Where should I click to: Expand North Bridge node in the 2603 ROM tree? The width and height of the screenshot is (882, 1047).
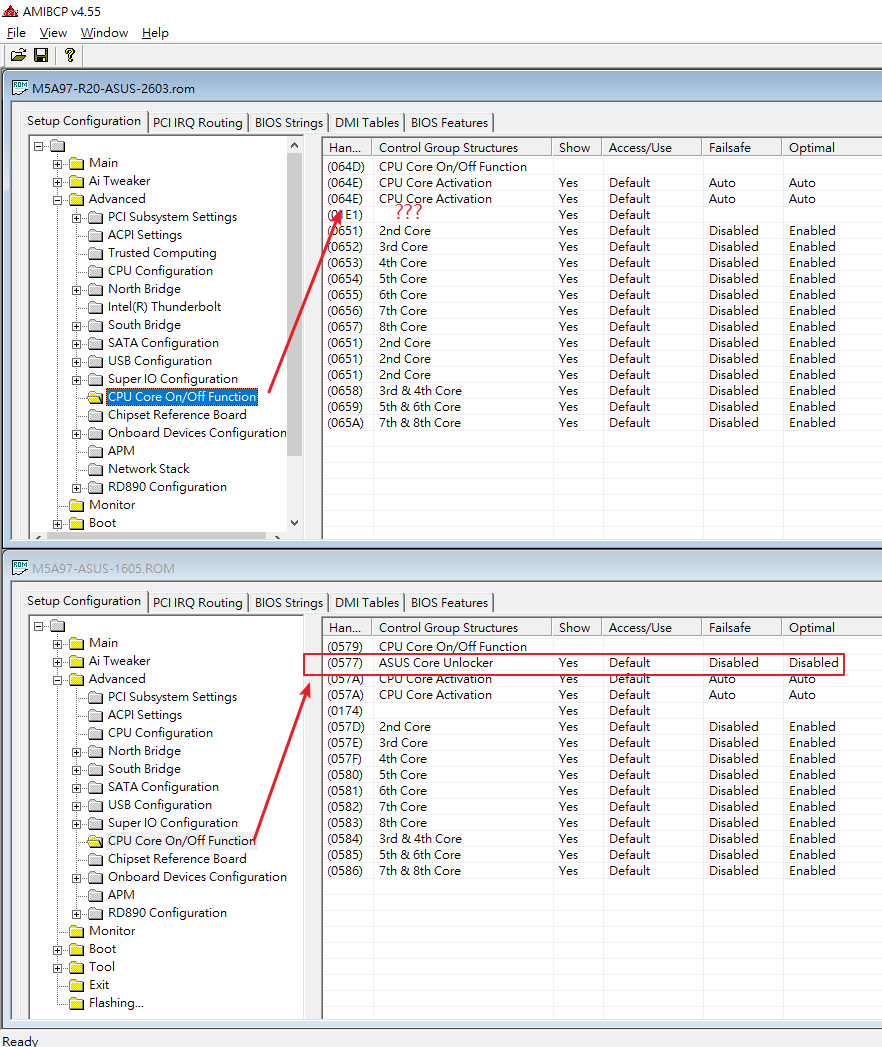(76, 290)
